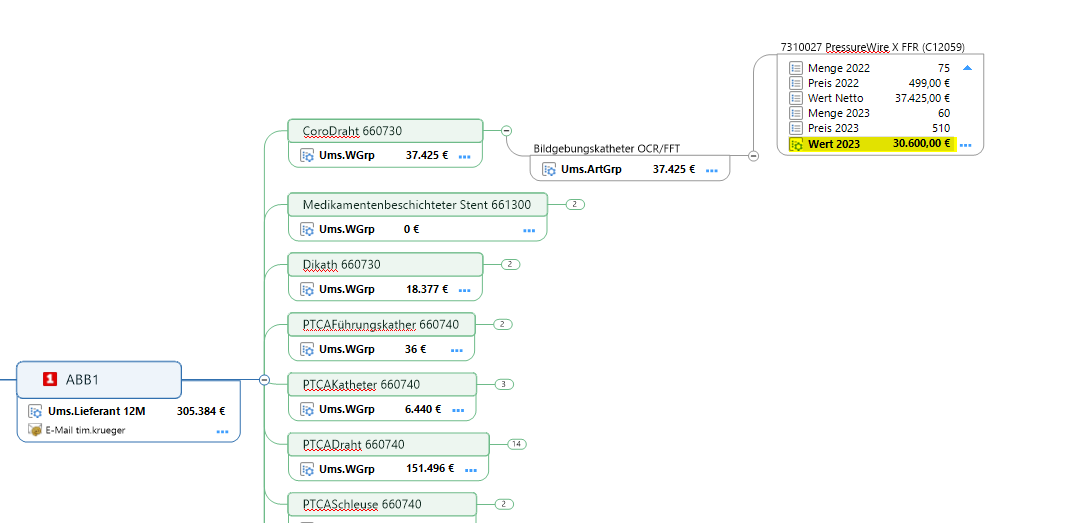This screenshot has height=523, width=1076.
Task: Expand the 14 subtopics of PTCADraht
Action: pos(517,444)
